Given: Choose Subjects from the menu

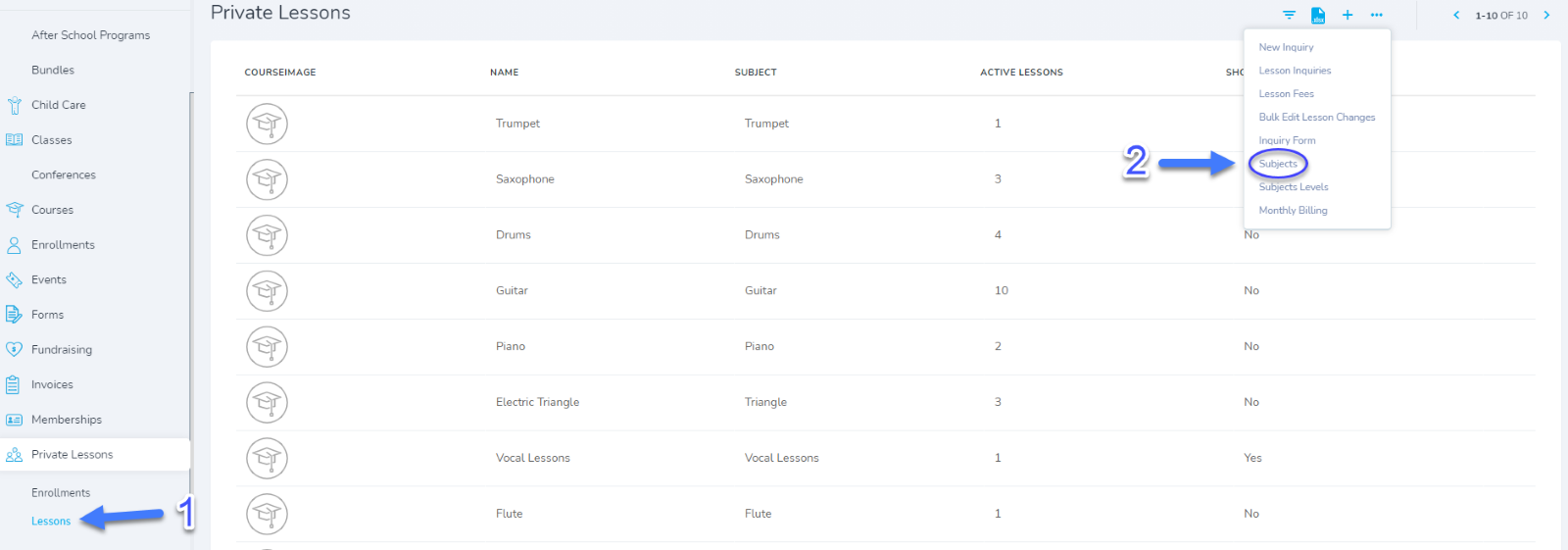Looking at the screenshot, I should coord(1278,164).
